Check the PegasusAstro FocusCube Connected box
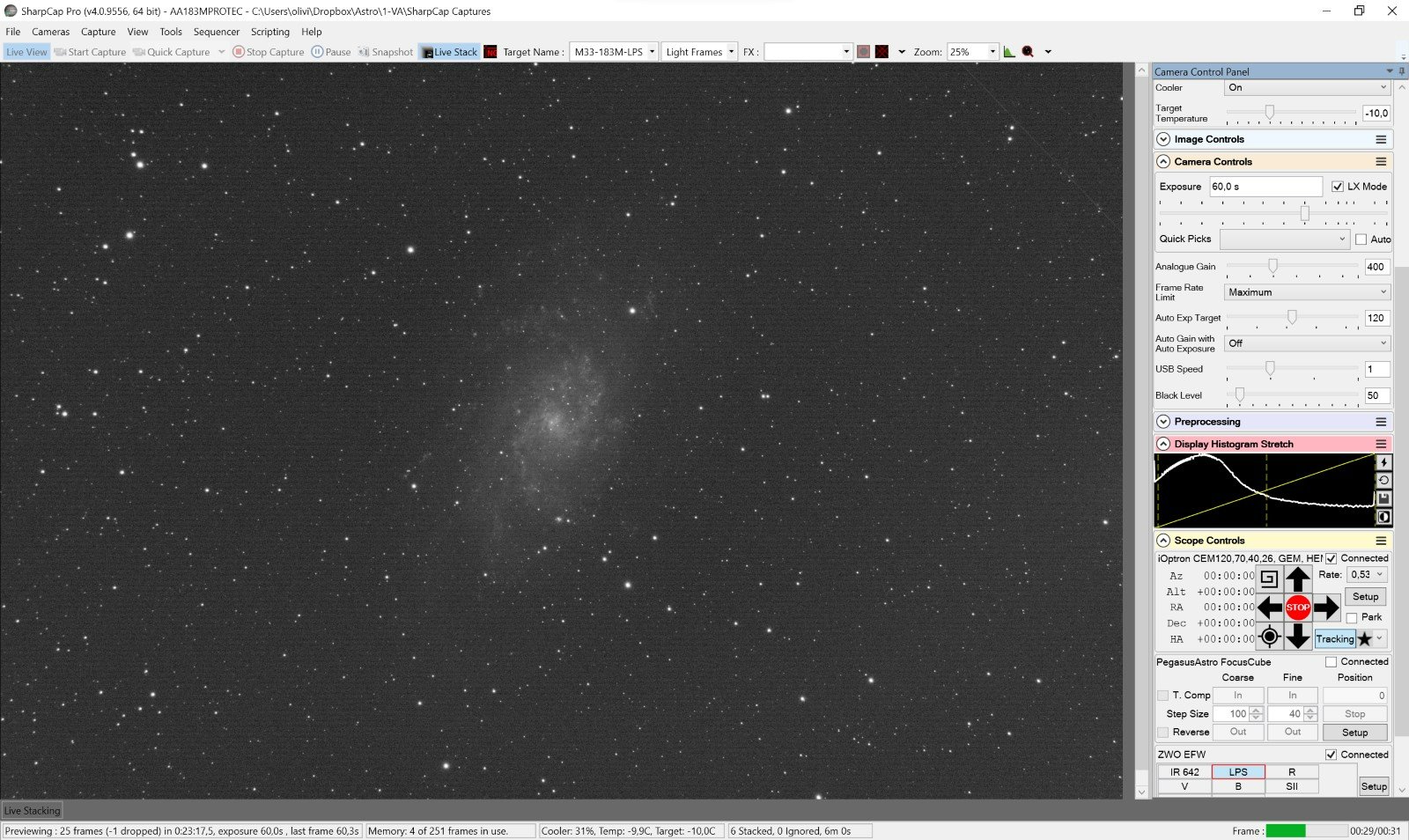1409x840 pixels. (x=1331, y=662)
